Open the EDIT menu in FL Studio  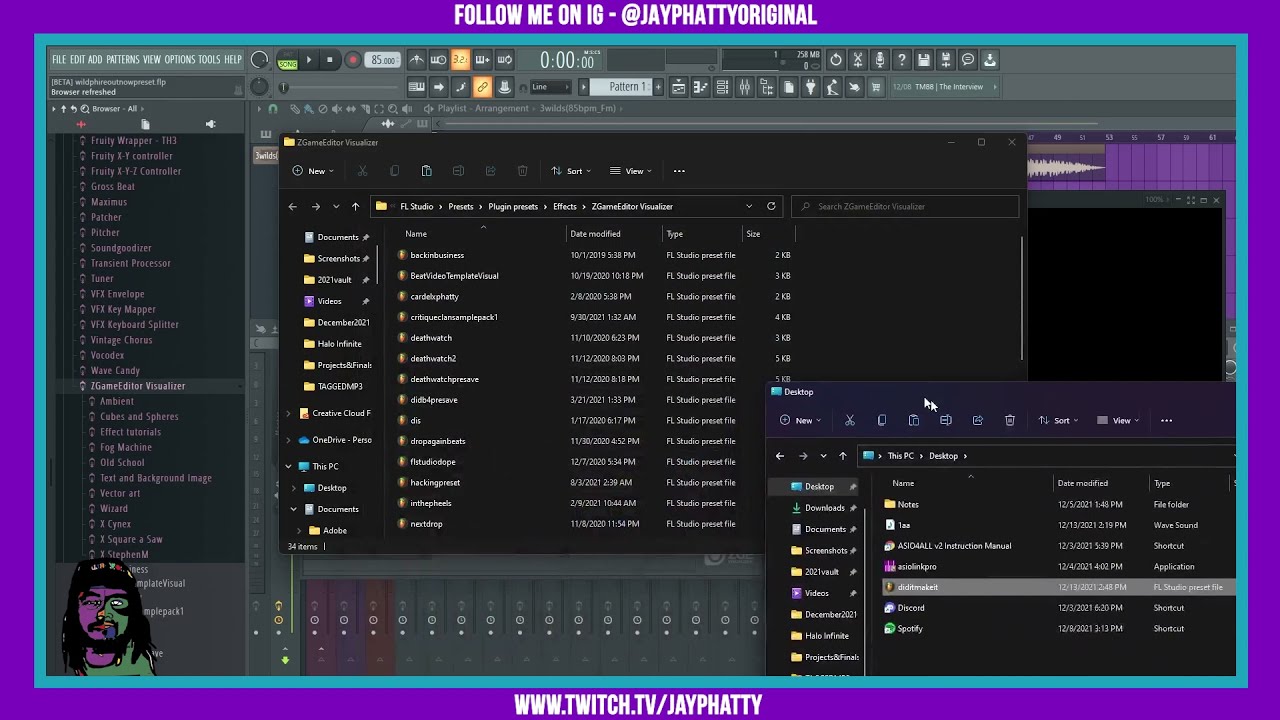(x=77, y=60)
